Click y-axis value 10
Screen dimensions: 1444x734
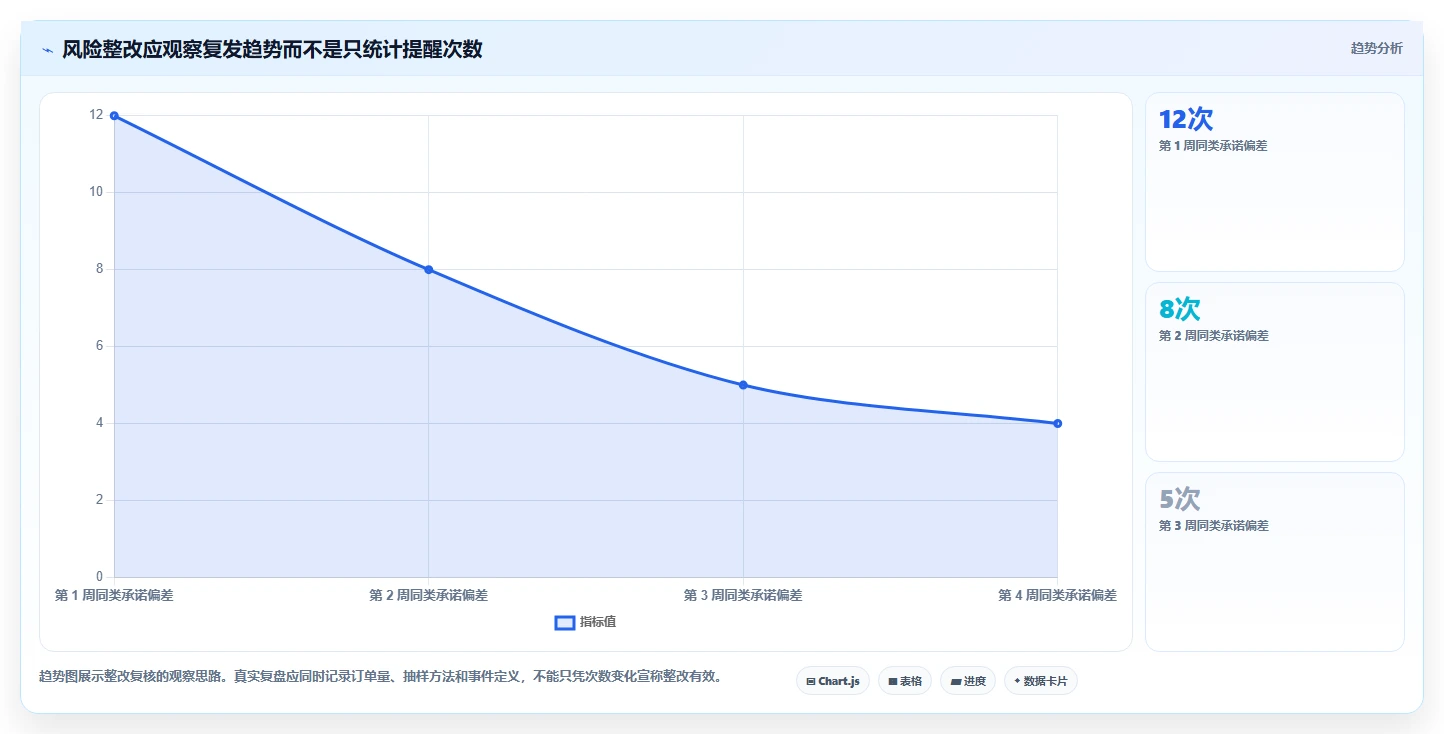96,192
